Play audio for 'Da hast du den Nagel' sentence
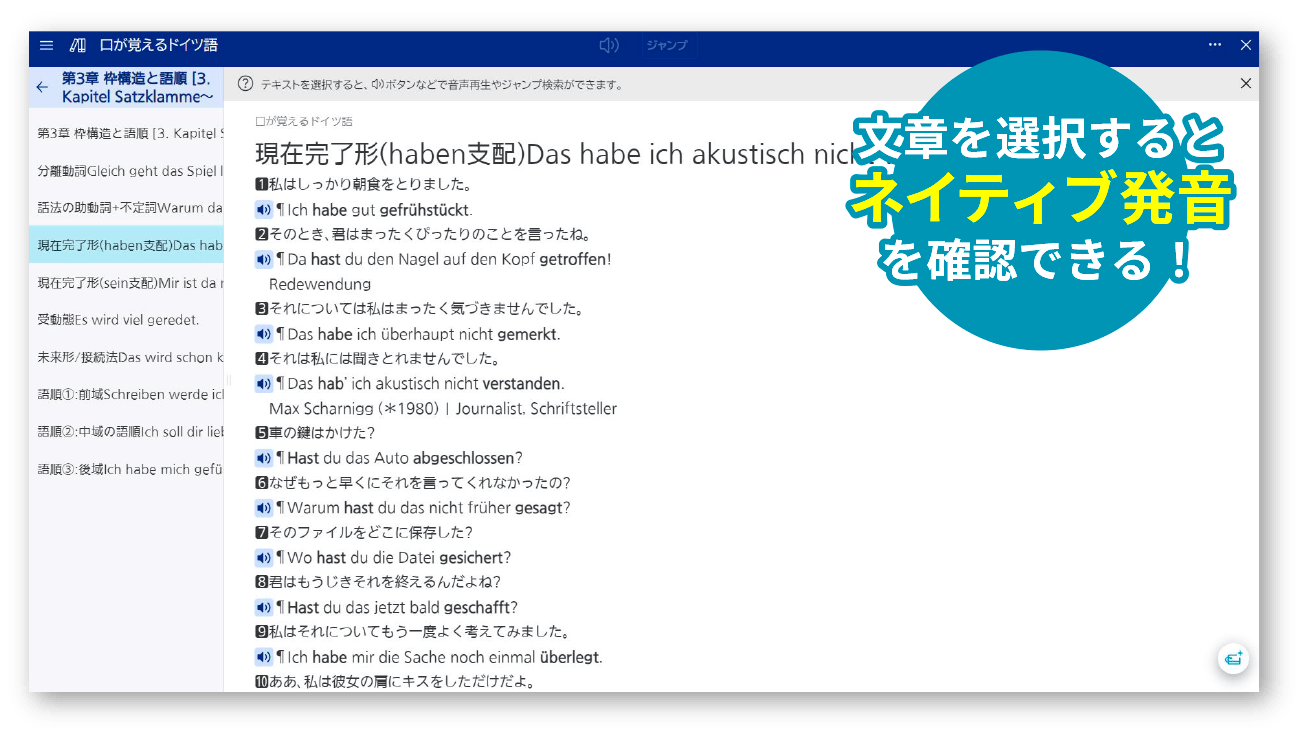 point(263,258)
